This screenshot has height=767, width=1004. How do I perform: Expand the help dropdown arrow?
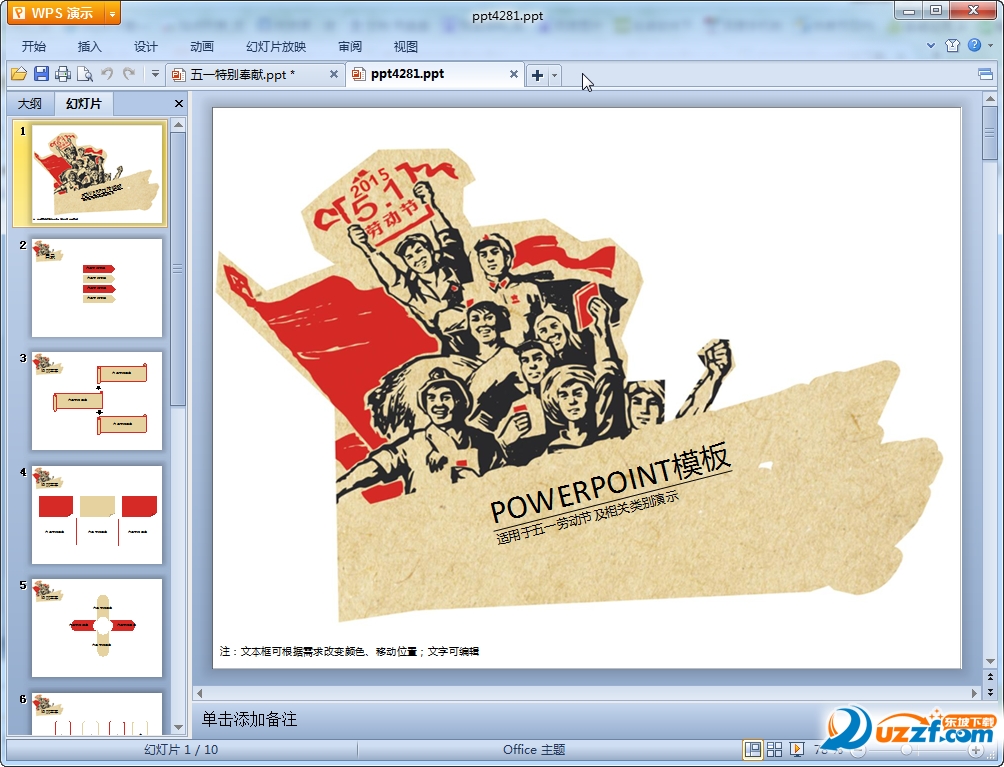991,45
